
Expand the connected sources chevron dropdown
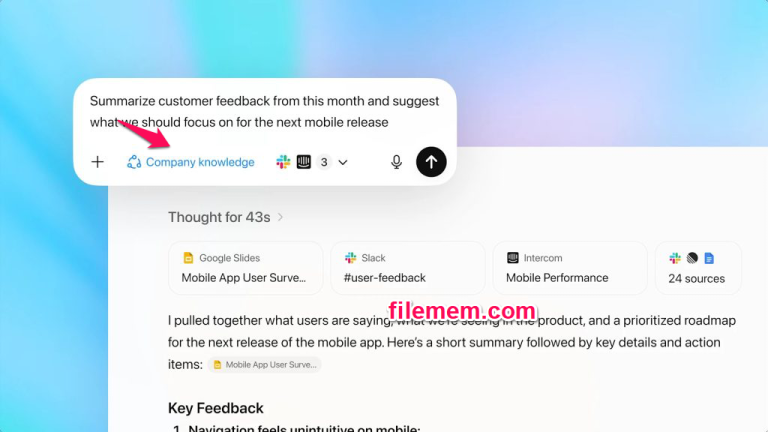(343, 162)
